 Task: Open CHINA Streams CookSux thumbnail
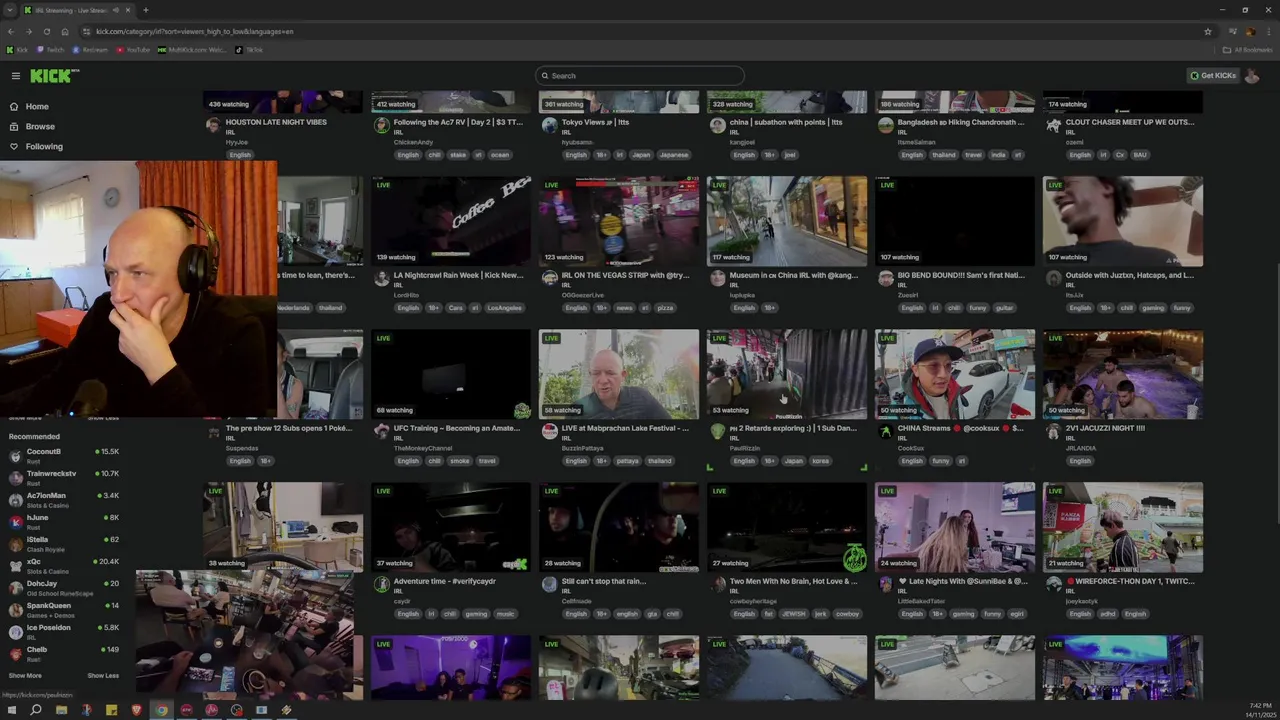955,374
